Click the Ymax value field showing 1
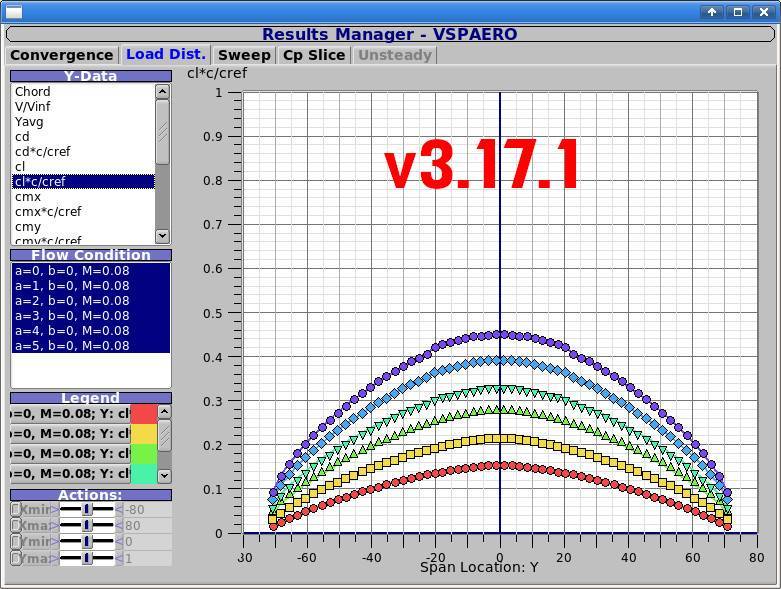 [x=147, y=558]
